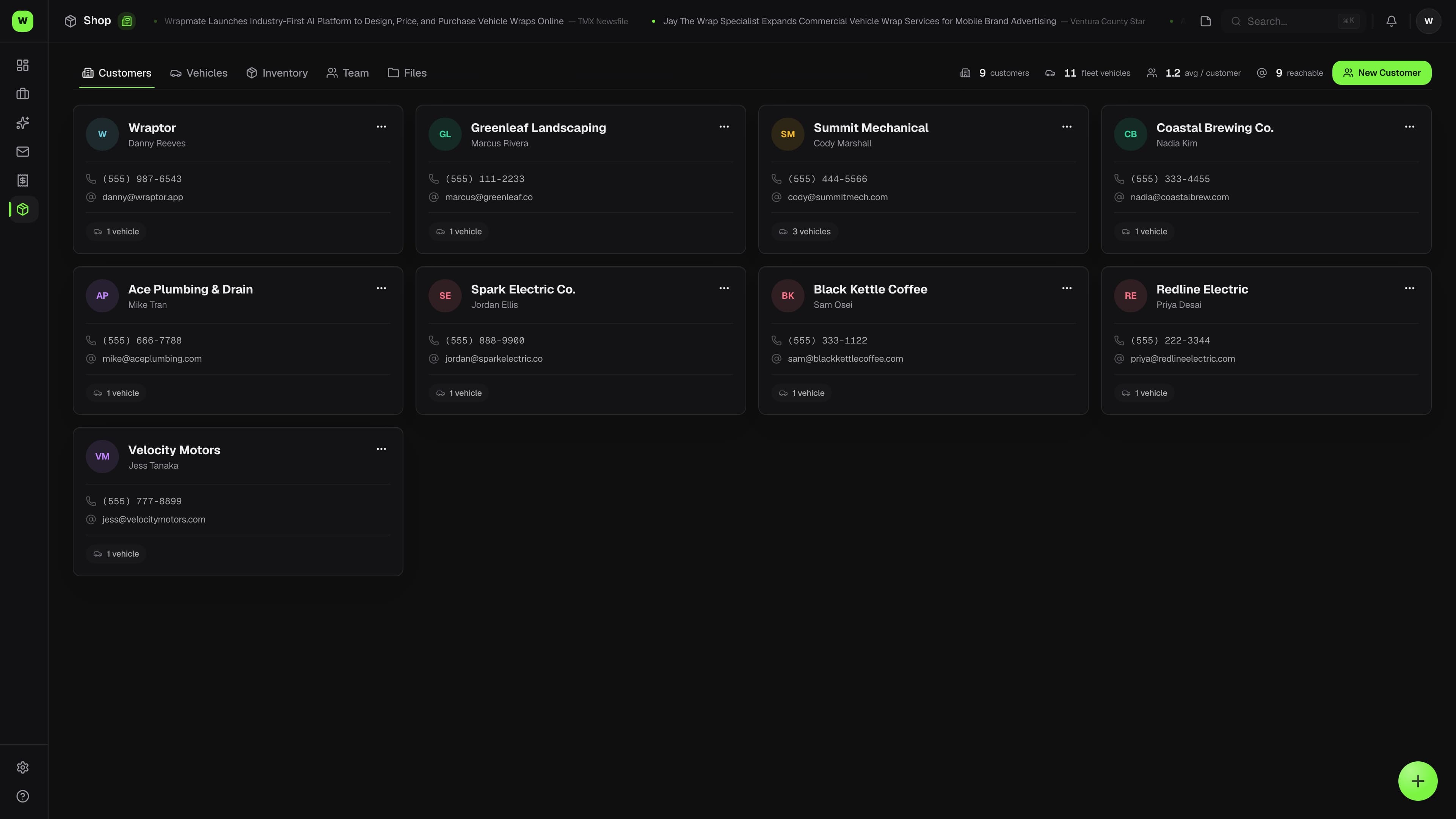
Task: Click email nadia@coastalbrew.com
Action: [1180, 197]
